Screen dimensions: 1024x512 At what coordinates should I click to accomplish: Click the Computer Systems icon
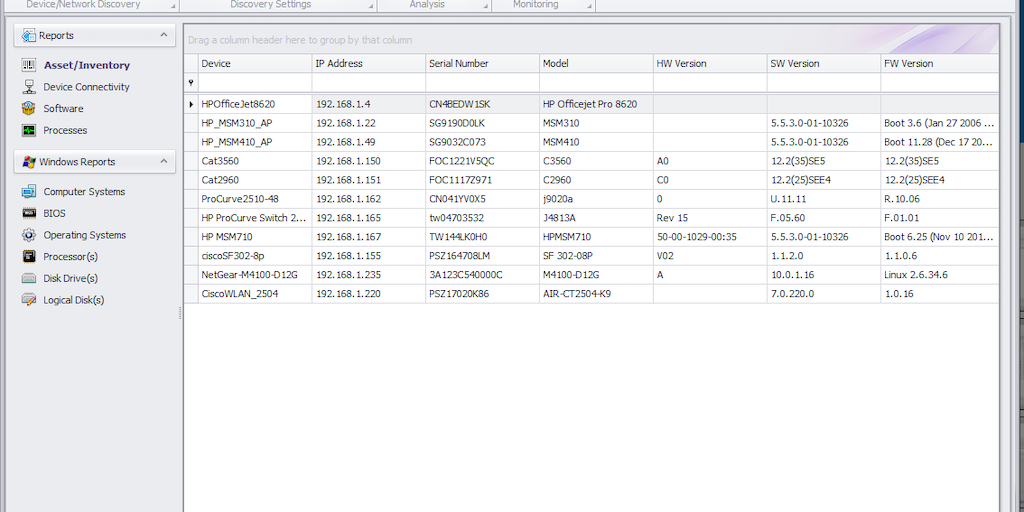tap(29, 191)
